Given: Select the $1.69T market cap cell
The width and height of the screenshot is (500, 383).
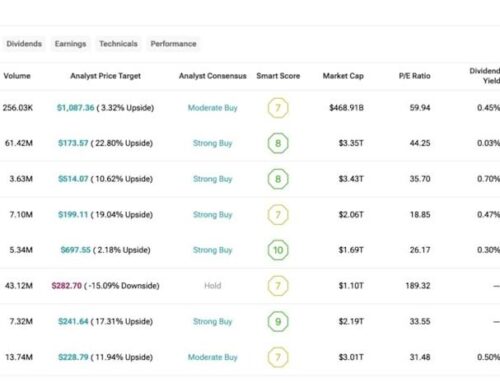Looking at the screenshot, I should 351,250.
